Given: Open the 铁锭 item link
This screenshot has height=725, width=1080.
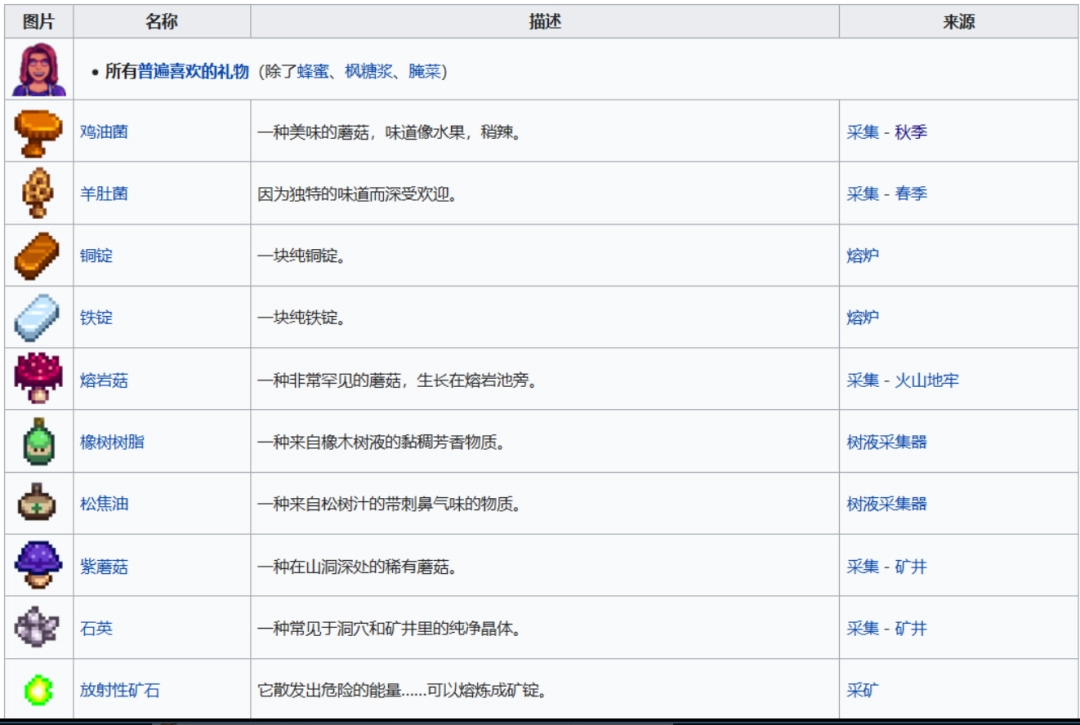Looking at the screenshot, I should pos(96,317).
